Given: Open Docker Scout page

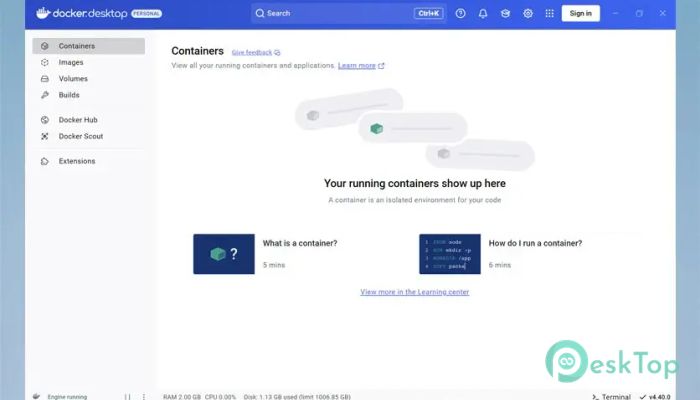Looking at the screenshot, I should click(88, 136).
